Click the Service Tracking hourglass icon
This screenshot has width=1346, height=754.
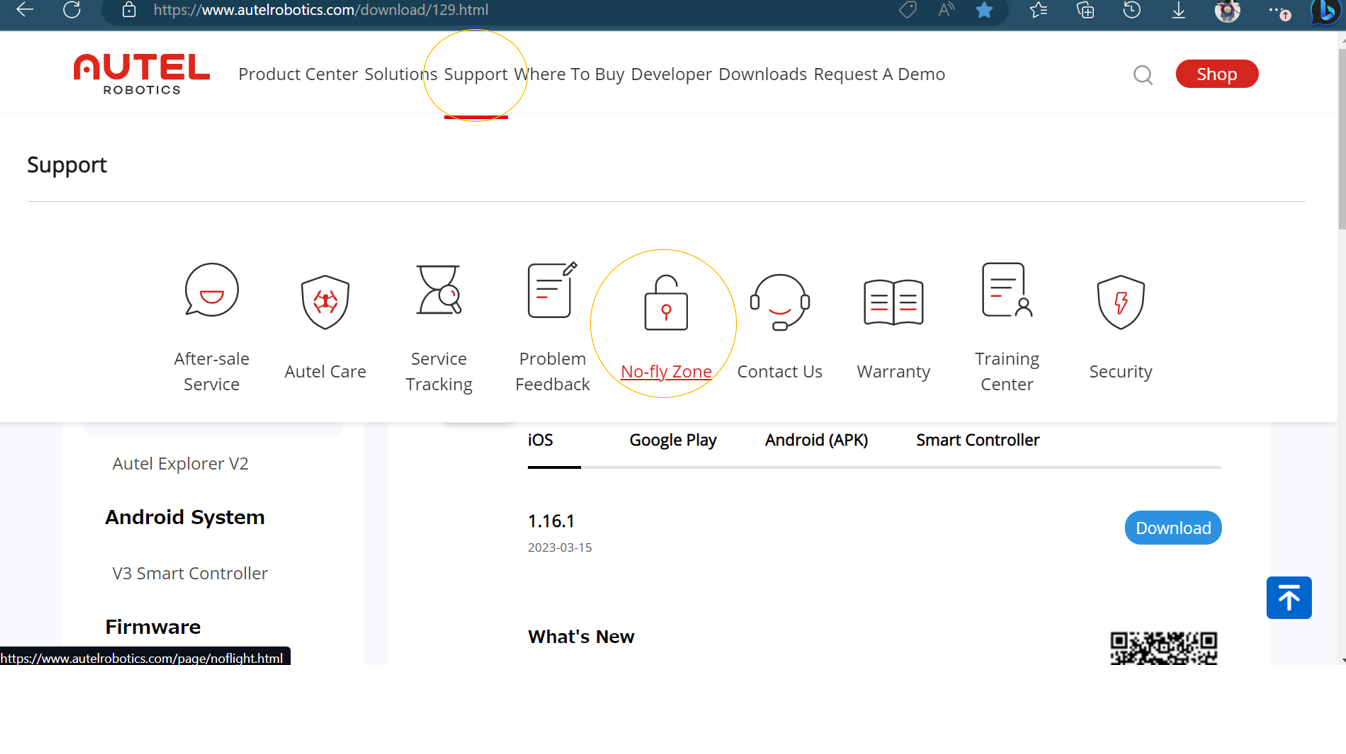pos(439,290)
